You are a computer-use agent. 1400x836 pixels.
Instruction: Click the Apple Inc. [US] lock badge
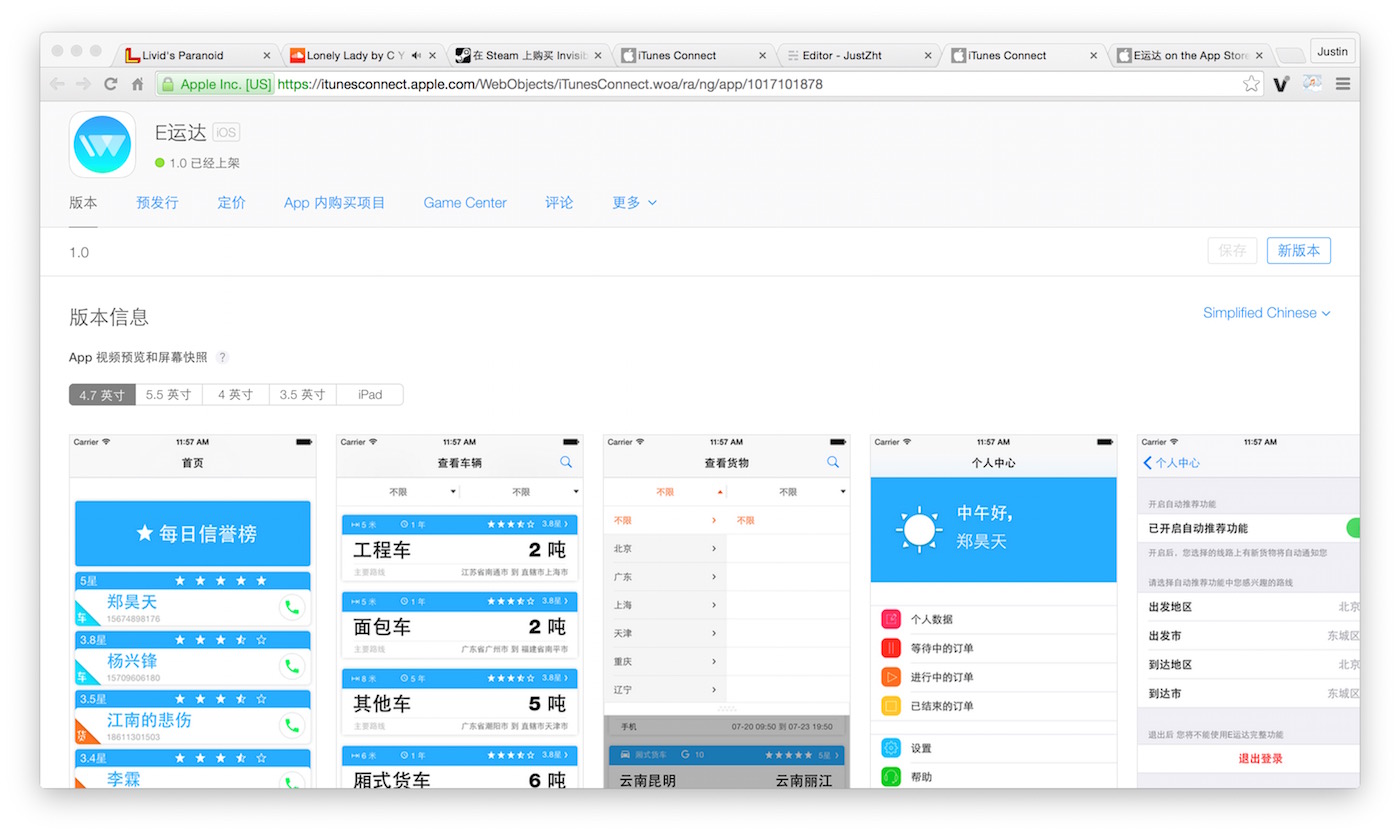click(216, 85)
